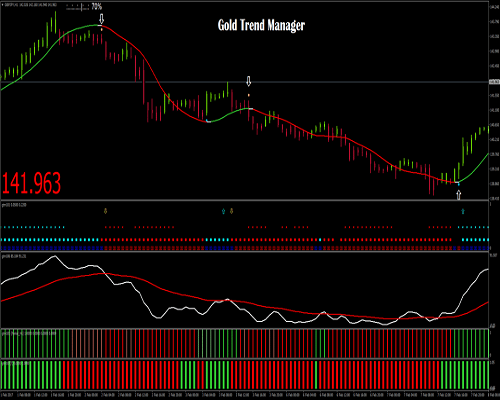Click the current price marker on right axis
This screenshot has width=500, height=400.
494,82
